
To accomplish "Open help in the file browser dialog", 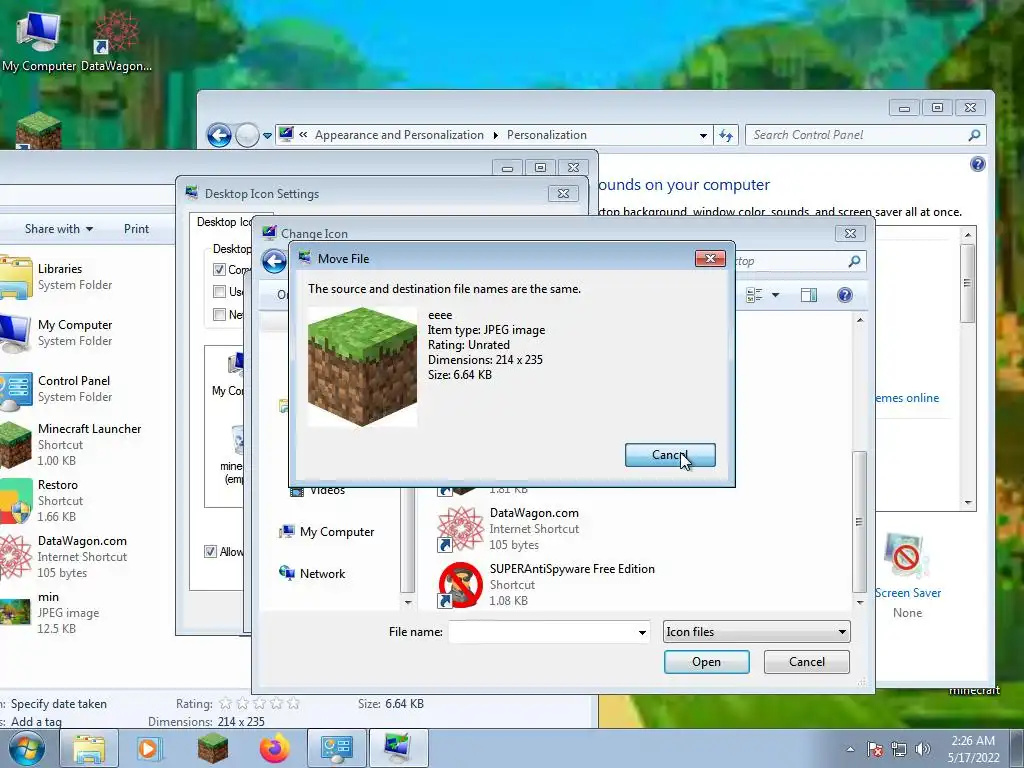I will (x=844, y=295).
